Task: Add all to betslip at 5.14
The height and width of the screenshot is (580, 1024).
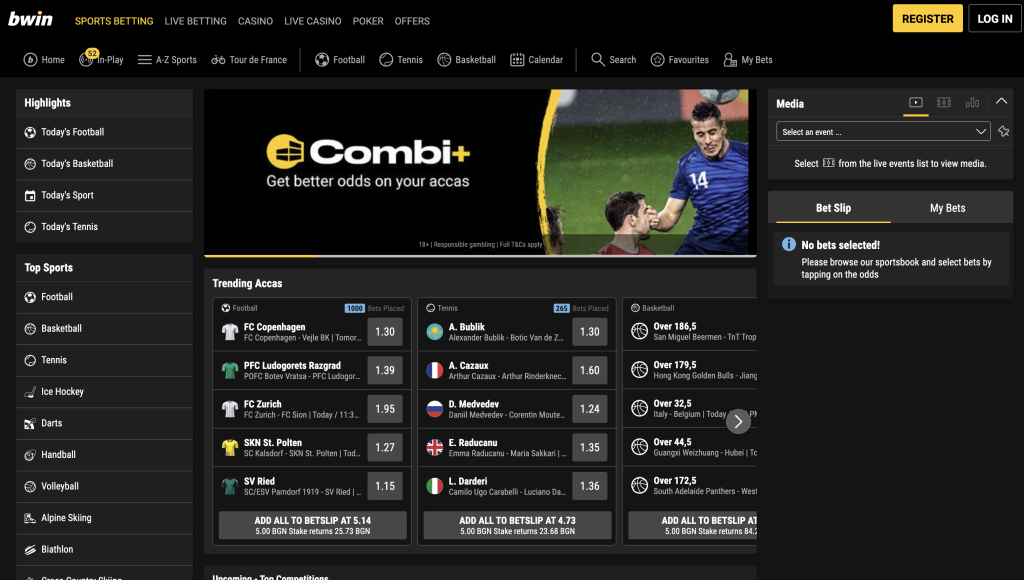Action: [313, 525]
